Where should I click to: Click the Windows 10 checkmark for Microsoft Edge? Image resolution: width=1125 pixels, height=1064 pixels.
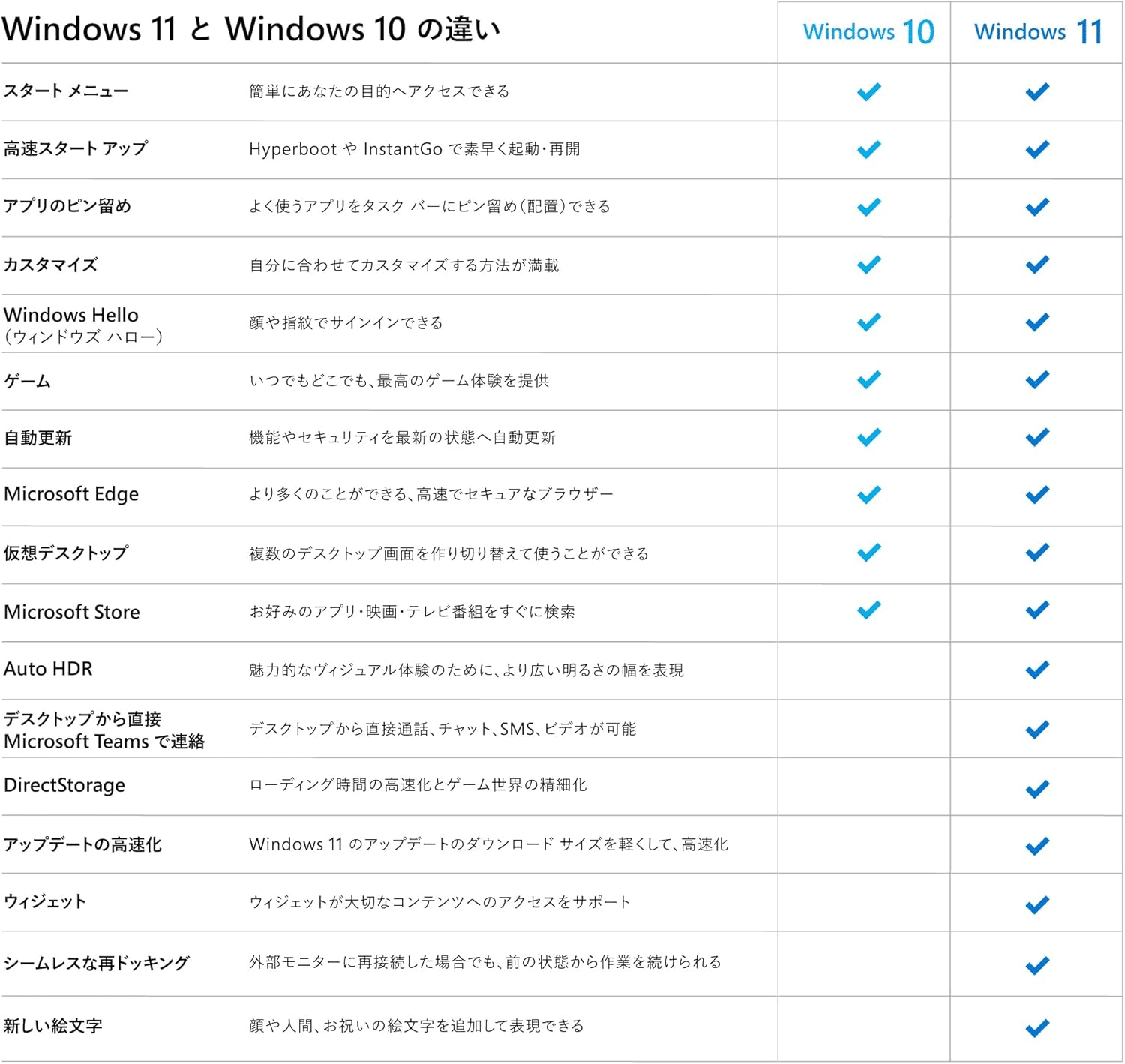(x=868, y=495)
